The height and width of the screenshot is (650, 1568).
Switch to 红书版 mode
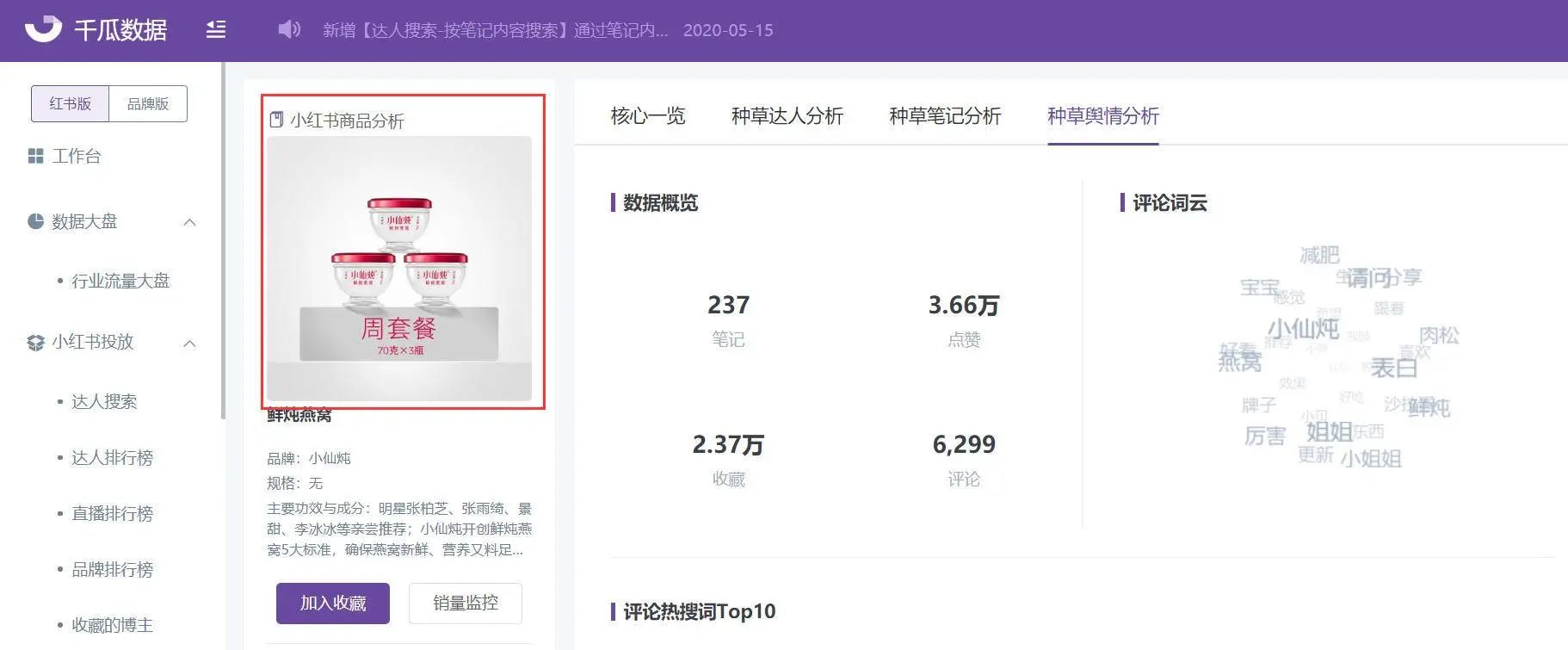coord(71,103)
